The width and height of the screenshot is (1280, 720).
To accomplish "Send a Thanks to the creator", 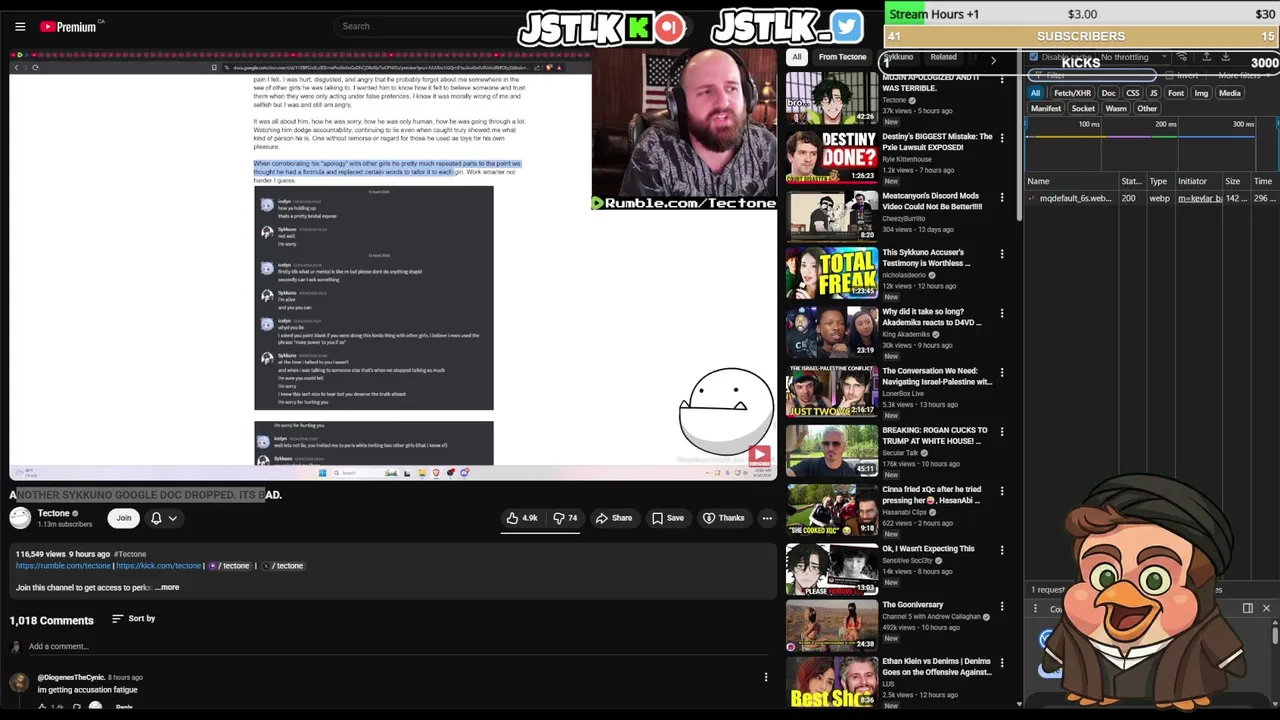I will [723, 518].
